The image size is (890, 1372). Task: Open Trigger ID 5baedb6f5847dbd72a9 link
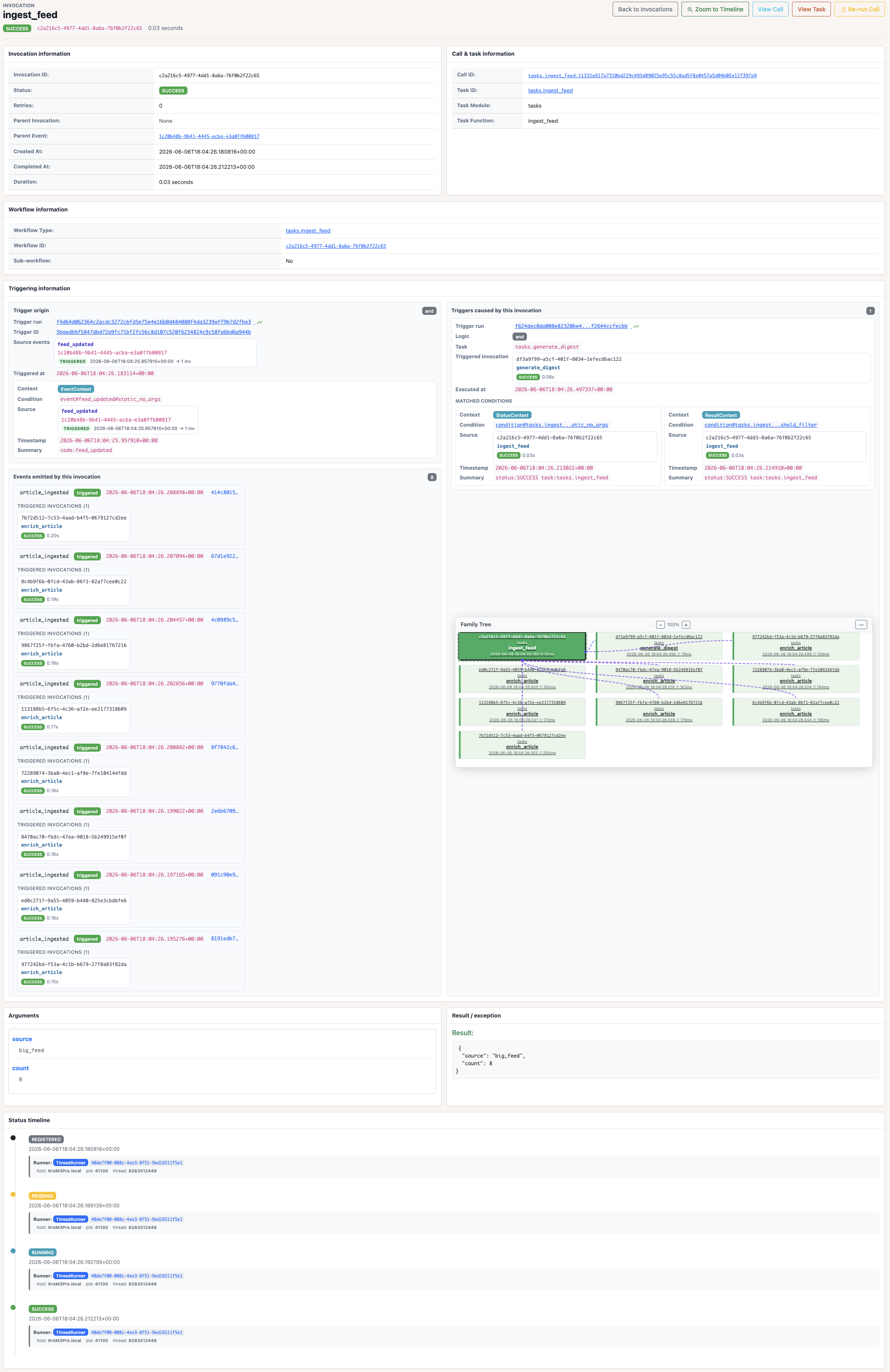[153, 332]
